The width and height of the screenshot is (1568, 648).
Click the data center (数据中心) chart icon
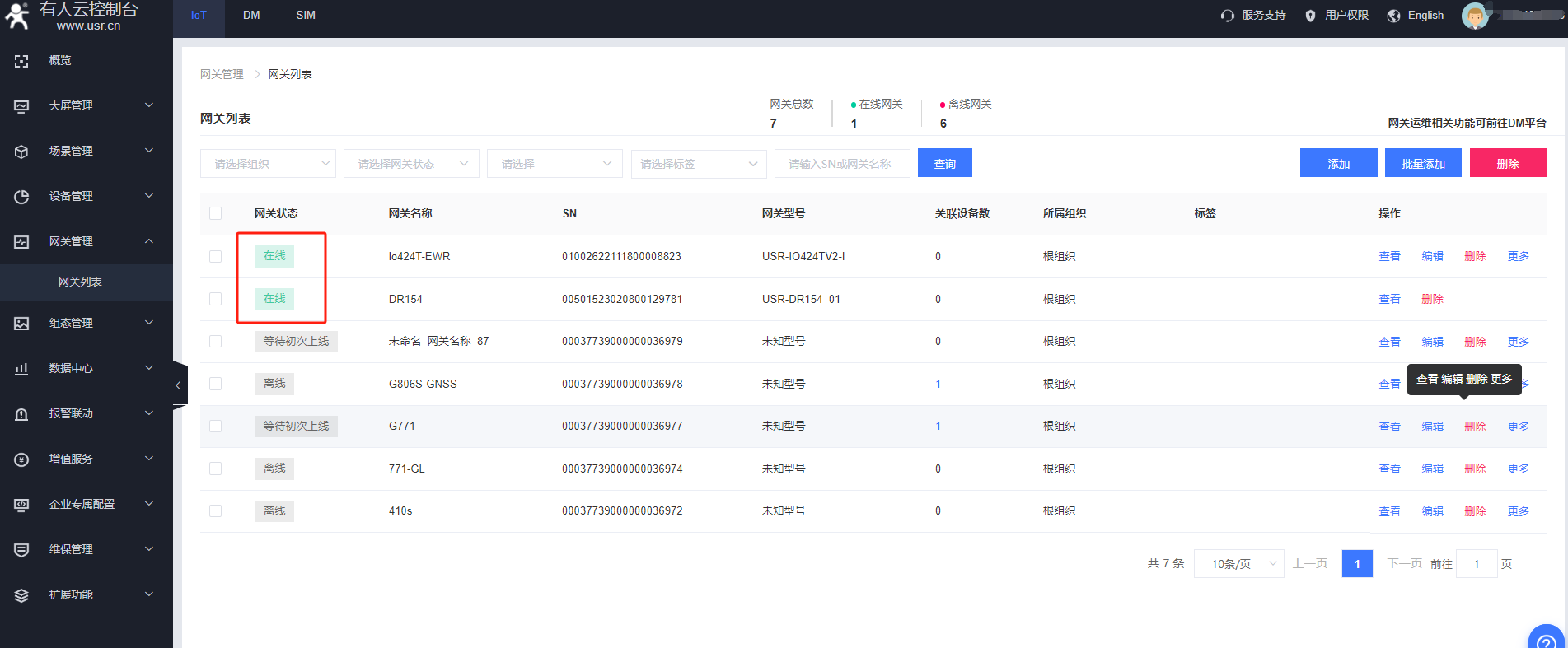(21, 369)
